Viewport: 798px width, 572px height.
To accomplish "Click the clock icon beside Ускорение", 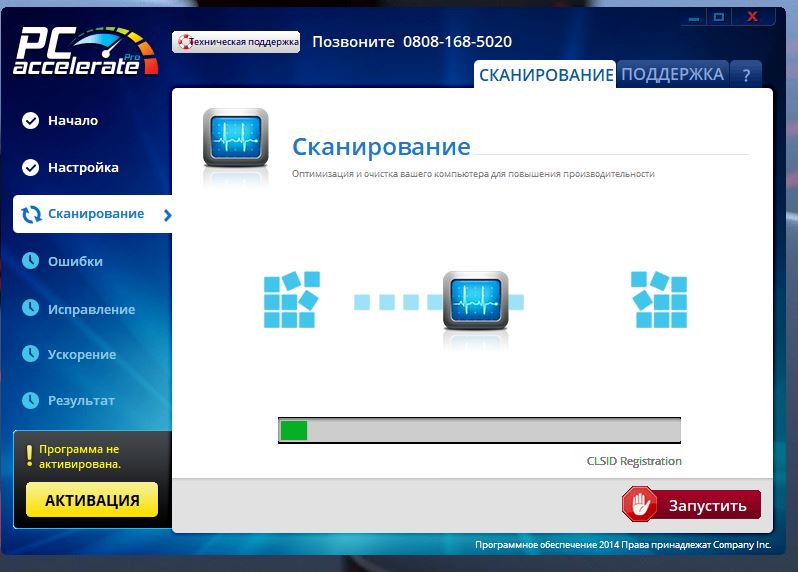I will pyautogui.click(x=31, y=354).
